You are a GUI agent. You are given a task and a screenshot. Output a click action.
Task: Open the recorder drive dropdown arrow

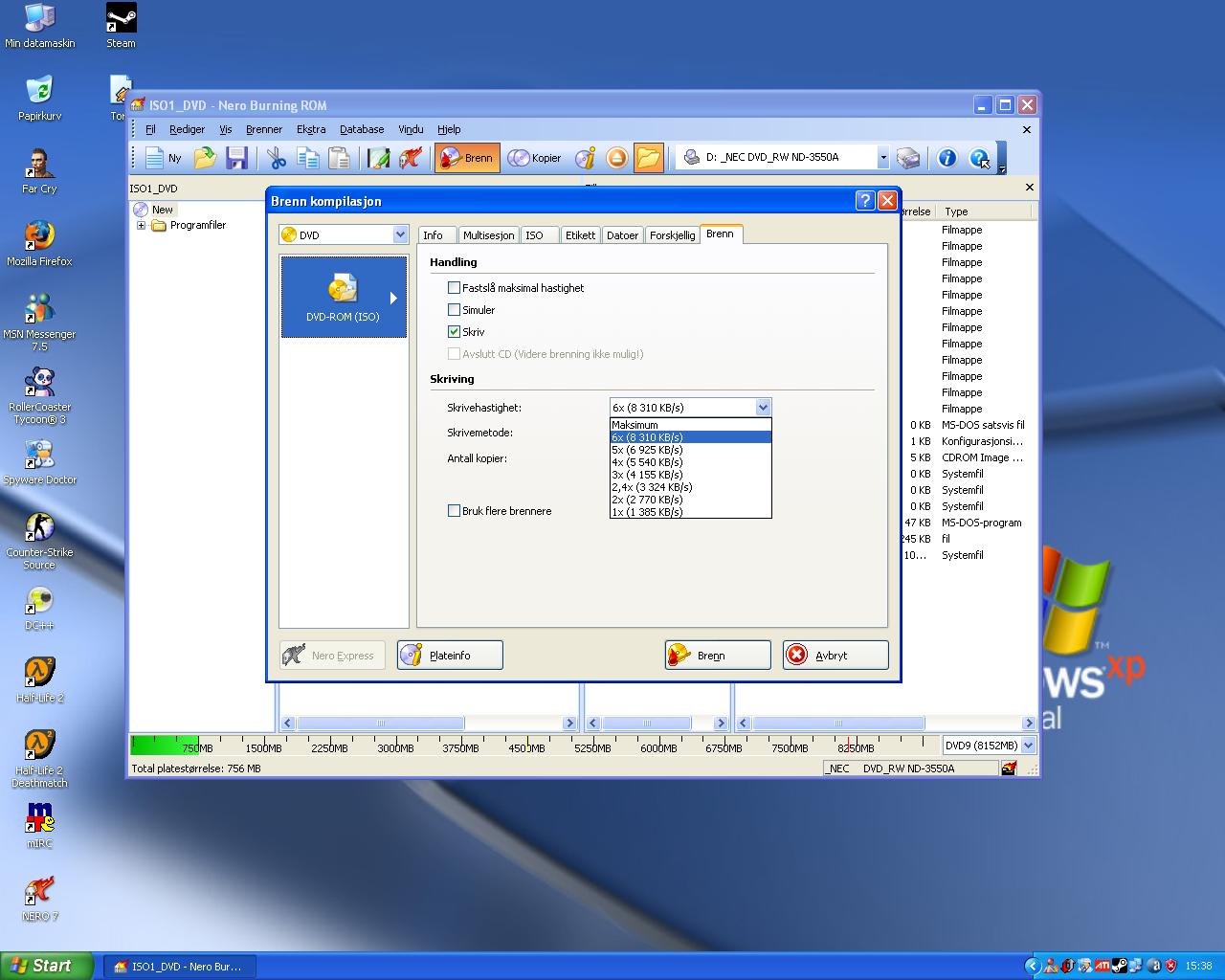click(x=882, y=158)
